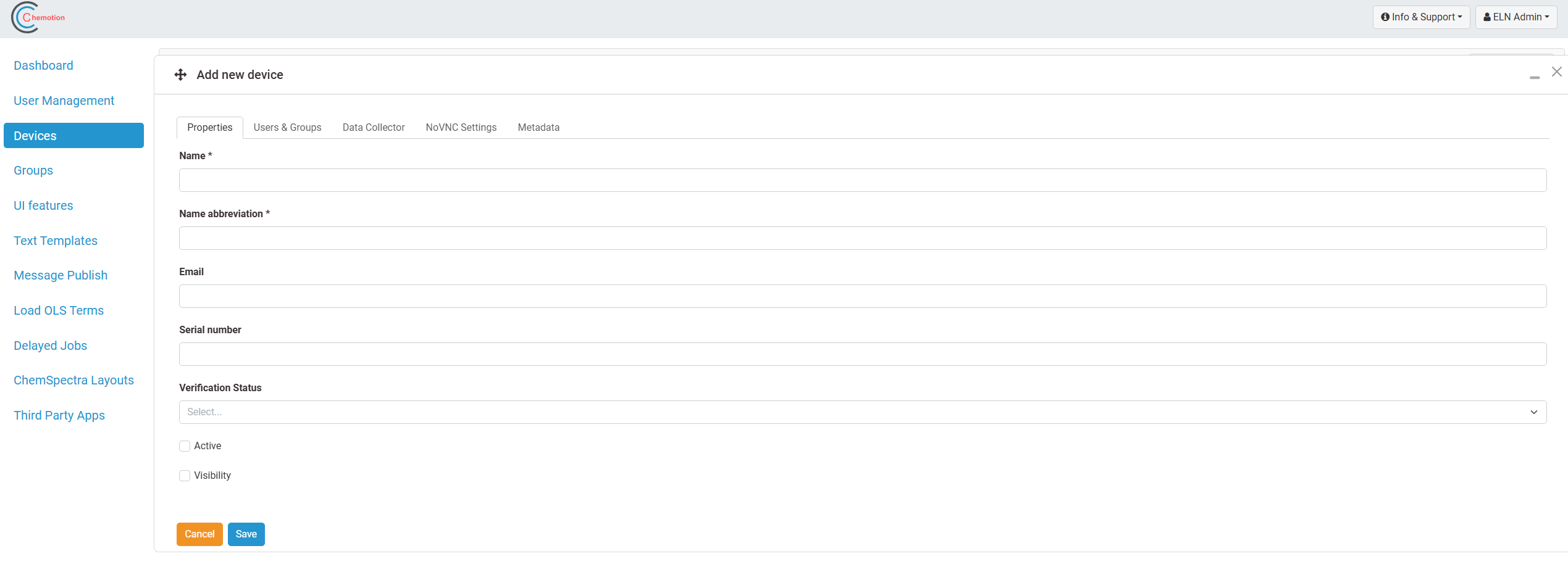Open the User Management section
The height and width of the screenshot is (572, 1568).
click(64, 100)
